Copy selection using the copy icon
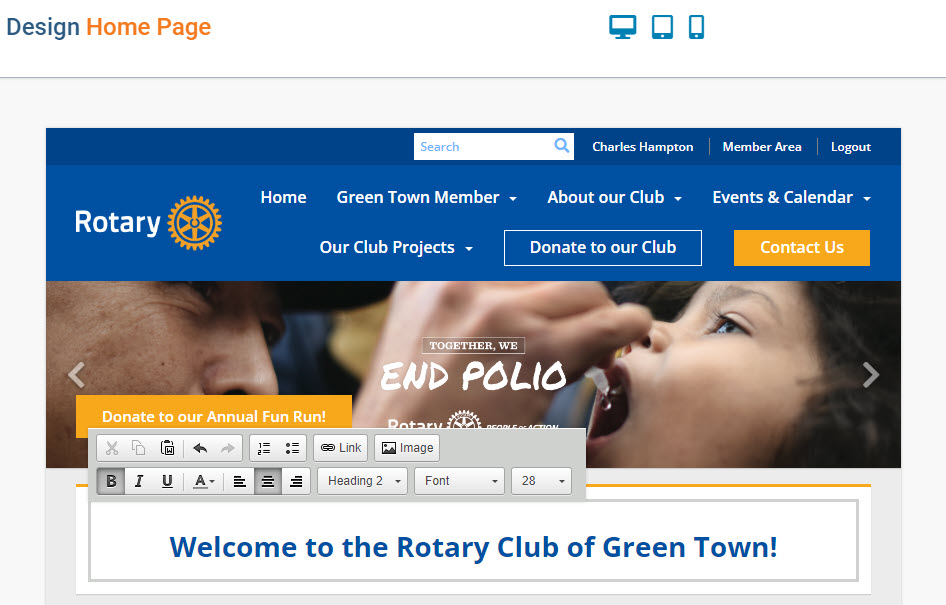The image size is (946, 605). click(x=139, y=448)
